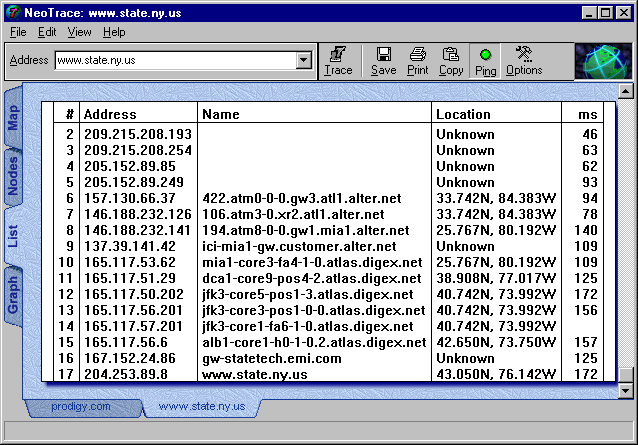This screenshot has height=445, width=638.
Task: Click the name mia1-core3-fa4-1-0.atlas.digex.net
Action: [312, 262]
